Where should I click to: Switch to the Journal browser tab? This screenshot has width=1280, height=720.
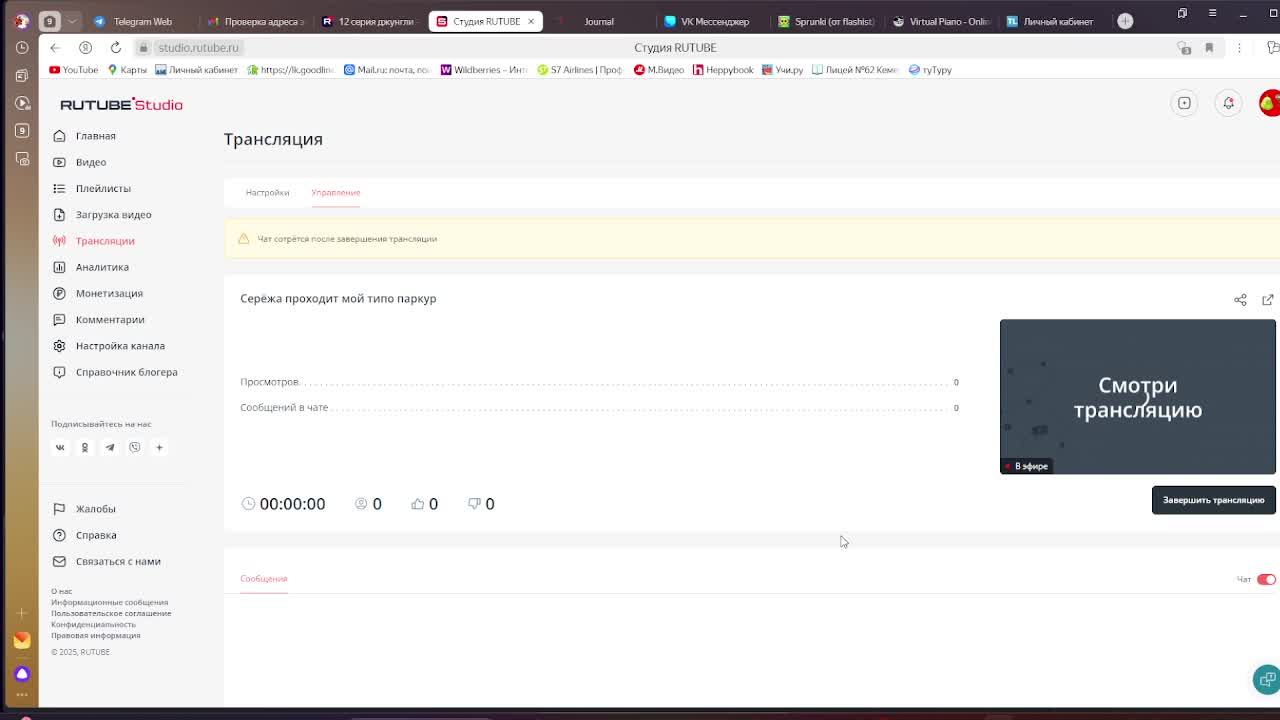click(x=599, y=21)
